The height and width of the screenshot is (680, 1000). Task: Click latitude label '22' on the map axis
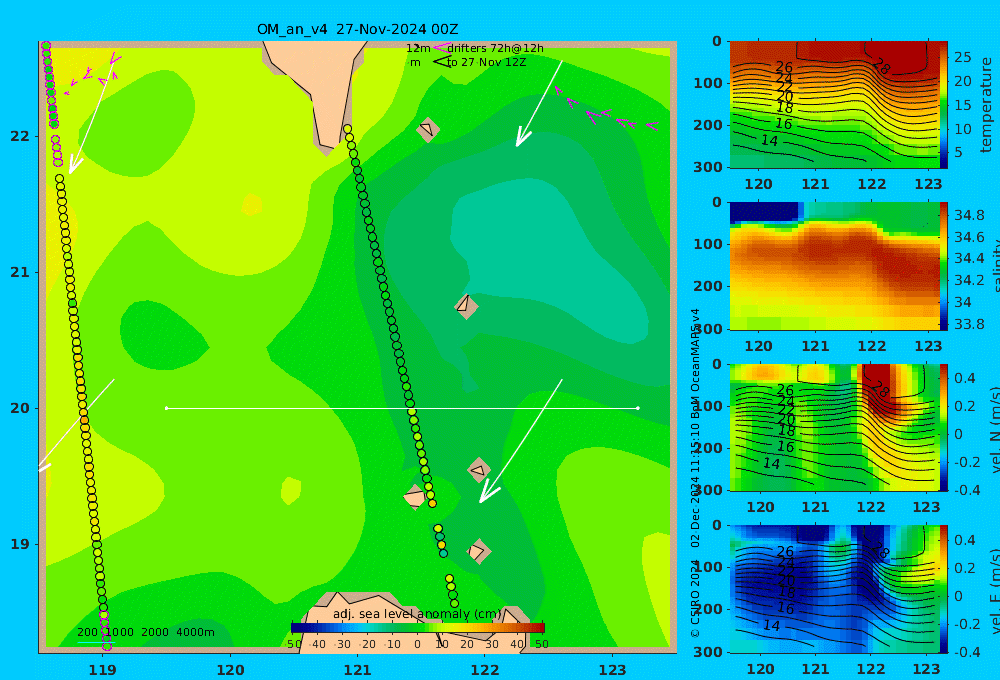pyautogui.click(x=20, y=136)
